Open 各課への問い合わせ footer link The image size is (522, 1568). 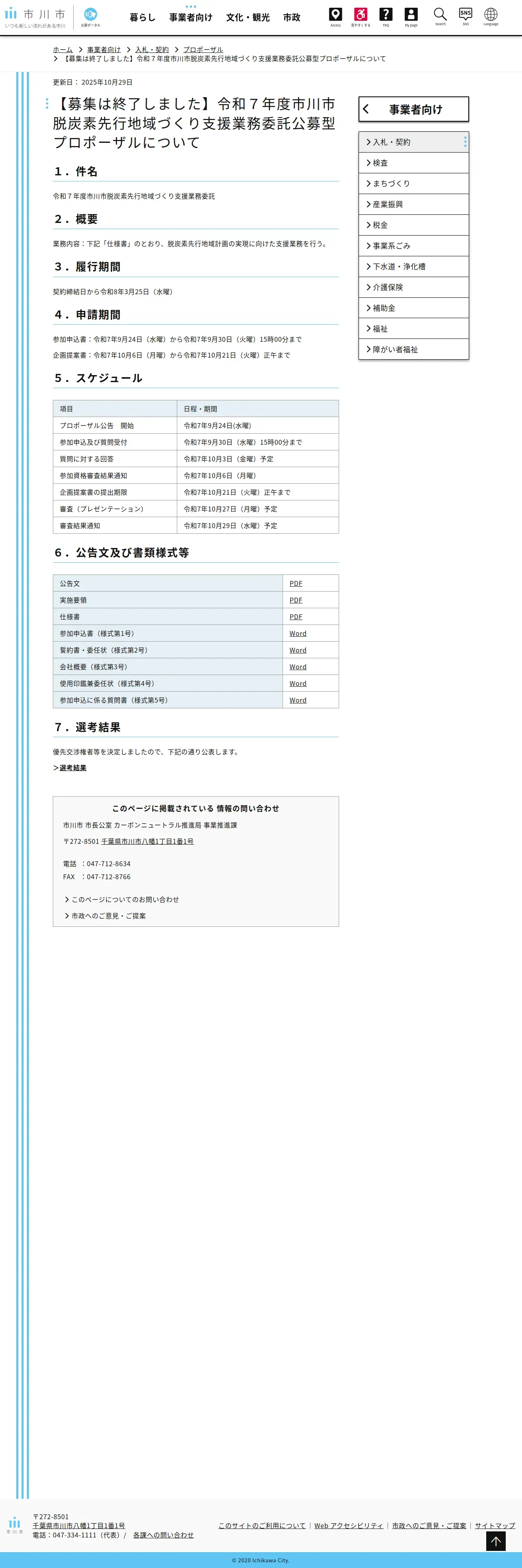163,1535
